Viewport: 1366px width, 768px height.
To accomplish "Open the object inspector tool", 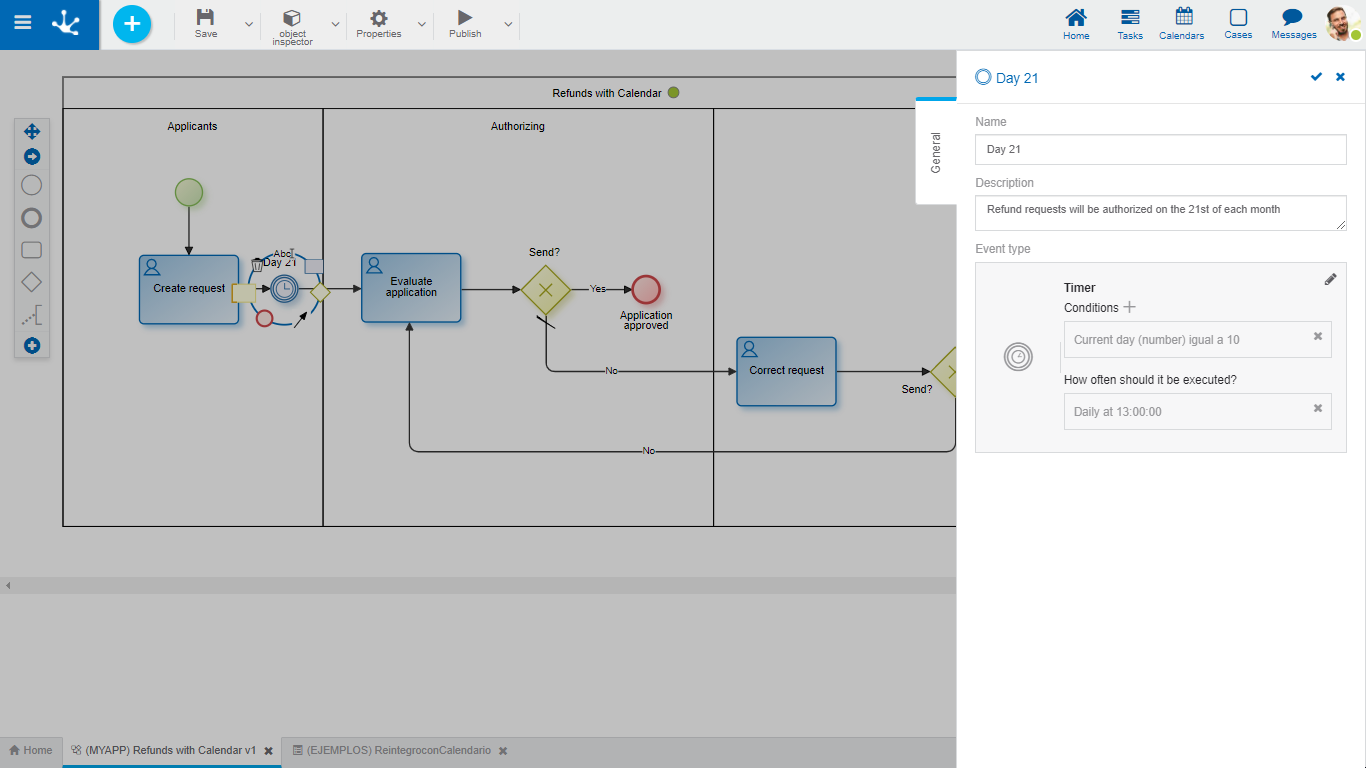I will 292,20.
